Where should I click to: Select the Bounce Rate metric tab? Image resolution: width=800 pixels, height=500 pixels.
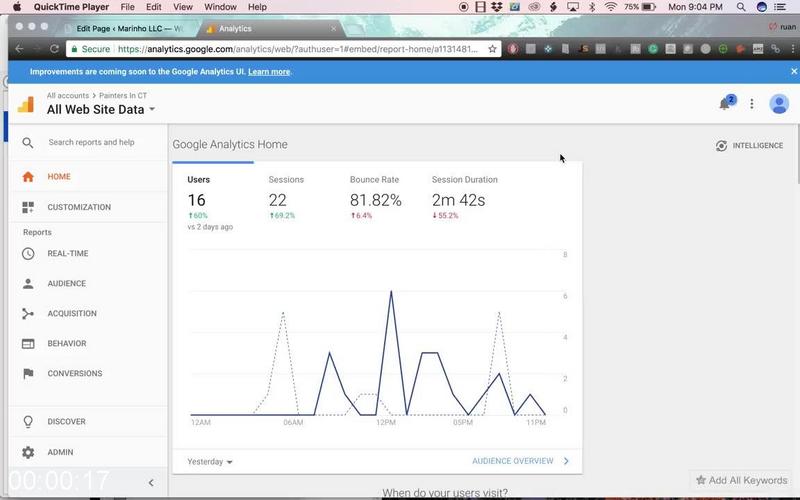pos(376,199)
